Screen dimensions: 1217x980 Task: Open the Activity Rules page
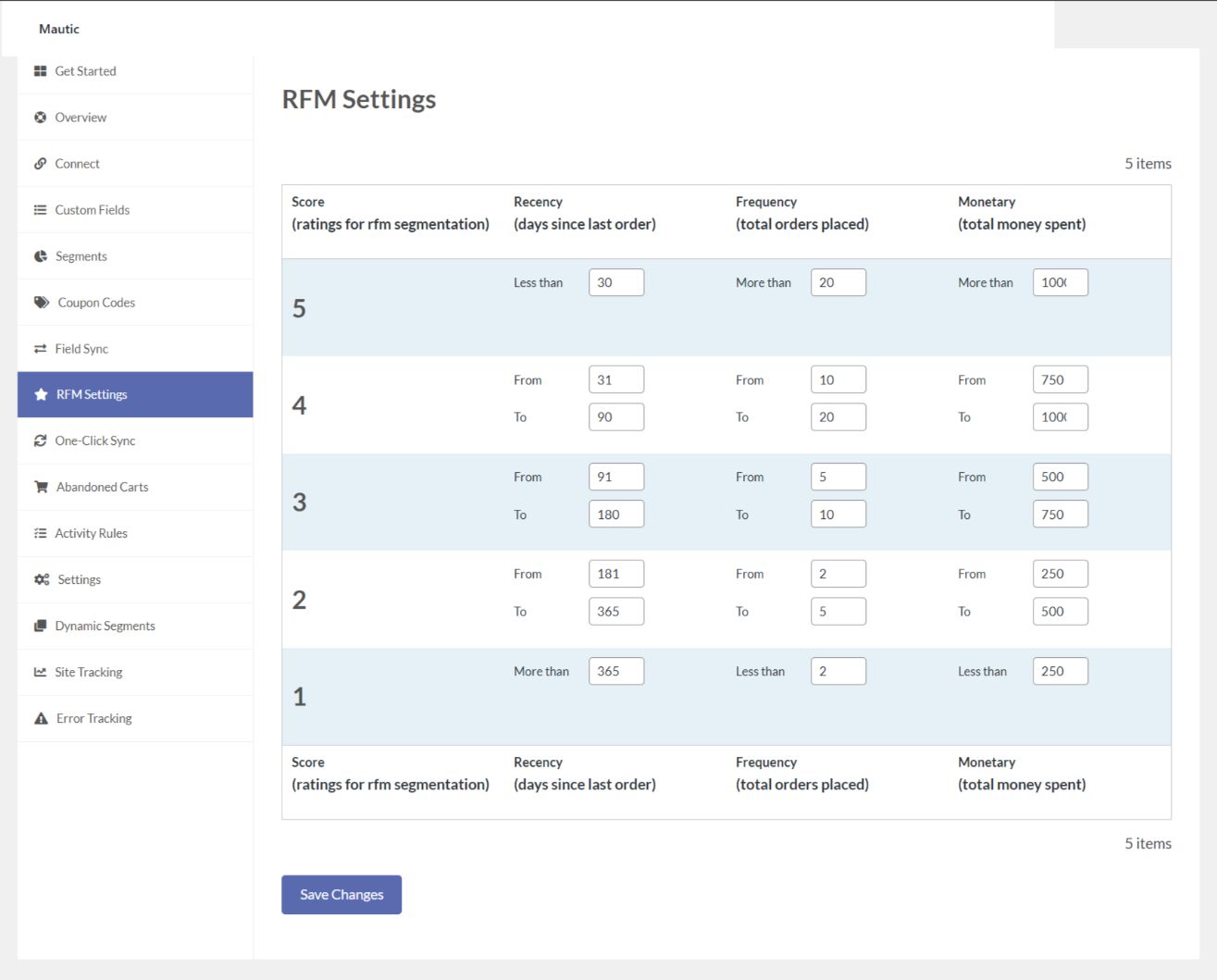click(135, 534)
